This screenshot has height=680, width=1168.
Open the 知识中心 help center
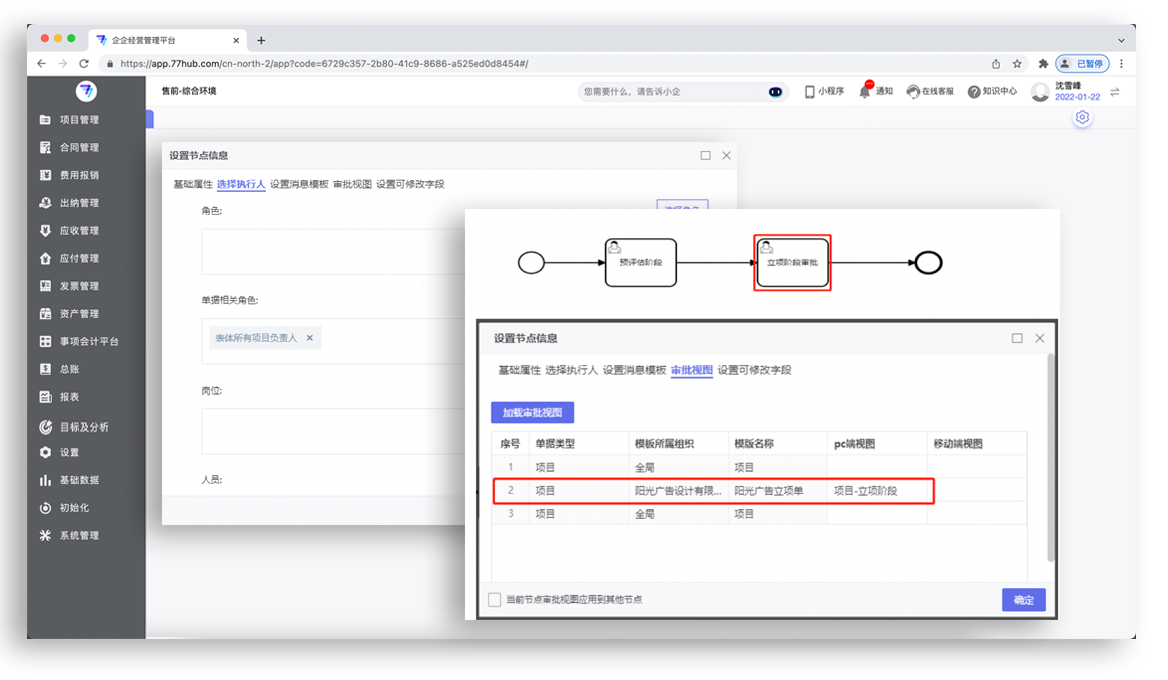click(x=974, y=91)
